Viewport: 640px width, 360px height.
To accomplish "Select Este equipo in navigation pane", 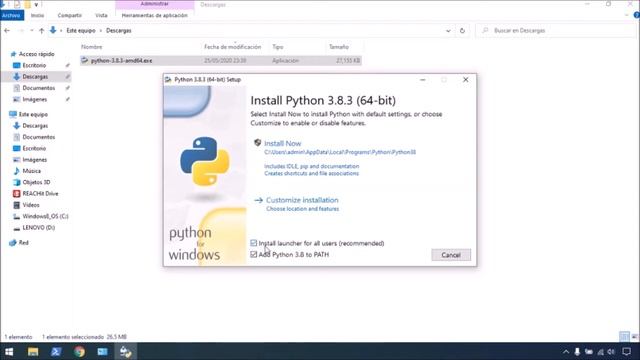I will [x=33, y=114].
